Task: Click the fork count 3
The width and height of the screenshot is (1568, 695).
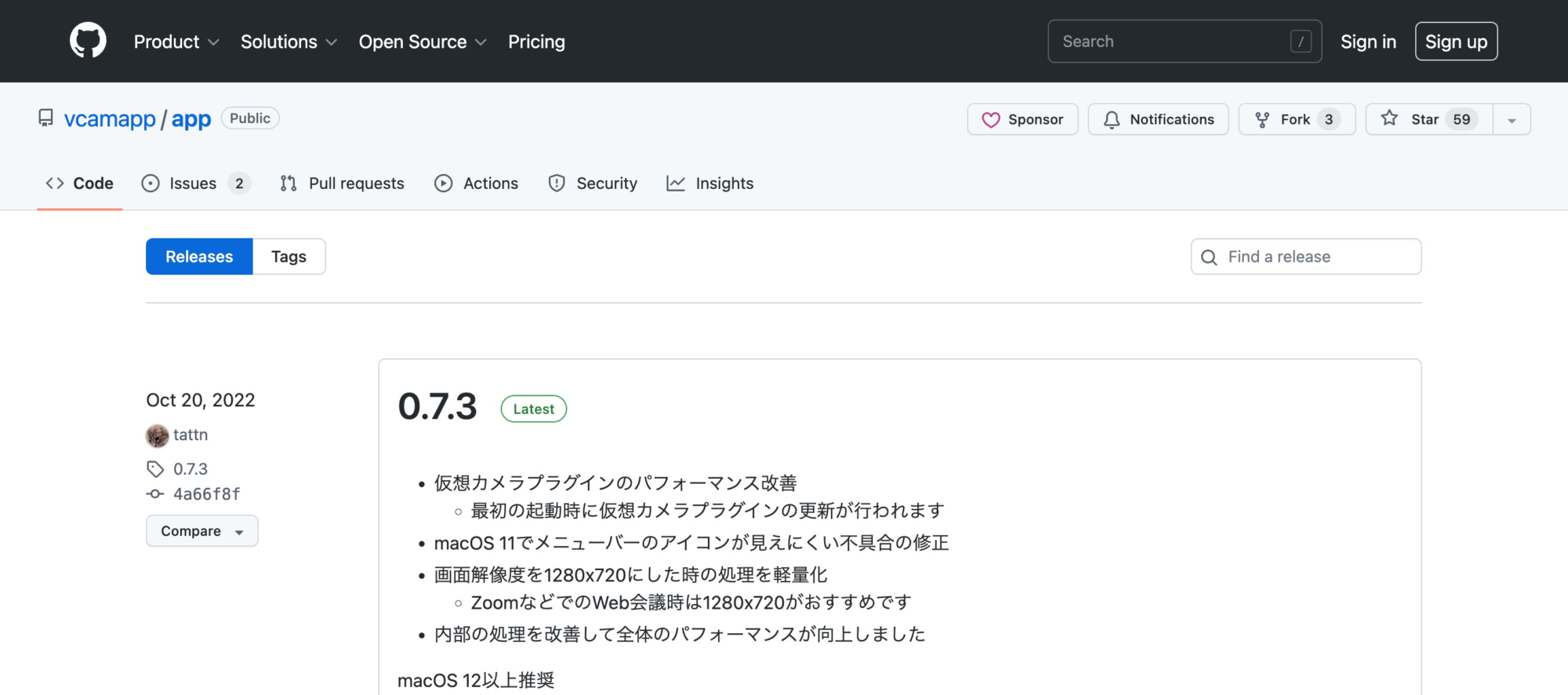Action: tap(1329, 119)
